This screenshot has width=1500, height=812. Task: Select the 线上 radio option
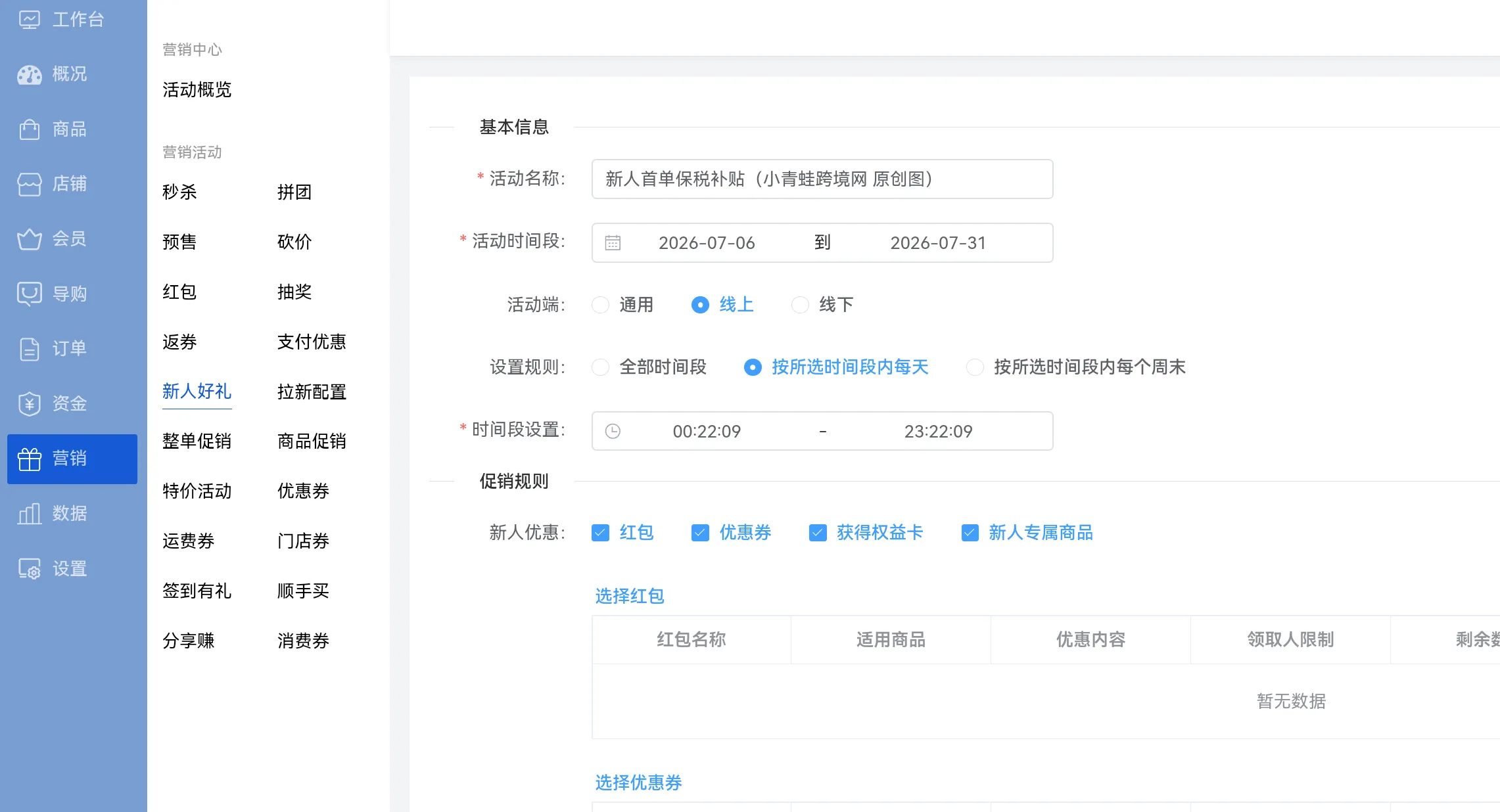700,305
